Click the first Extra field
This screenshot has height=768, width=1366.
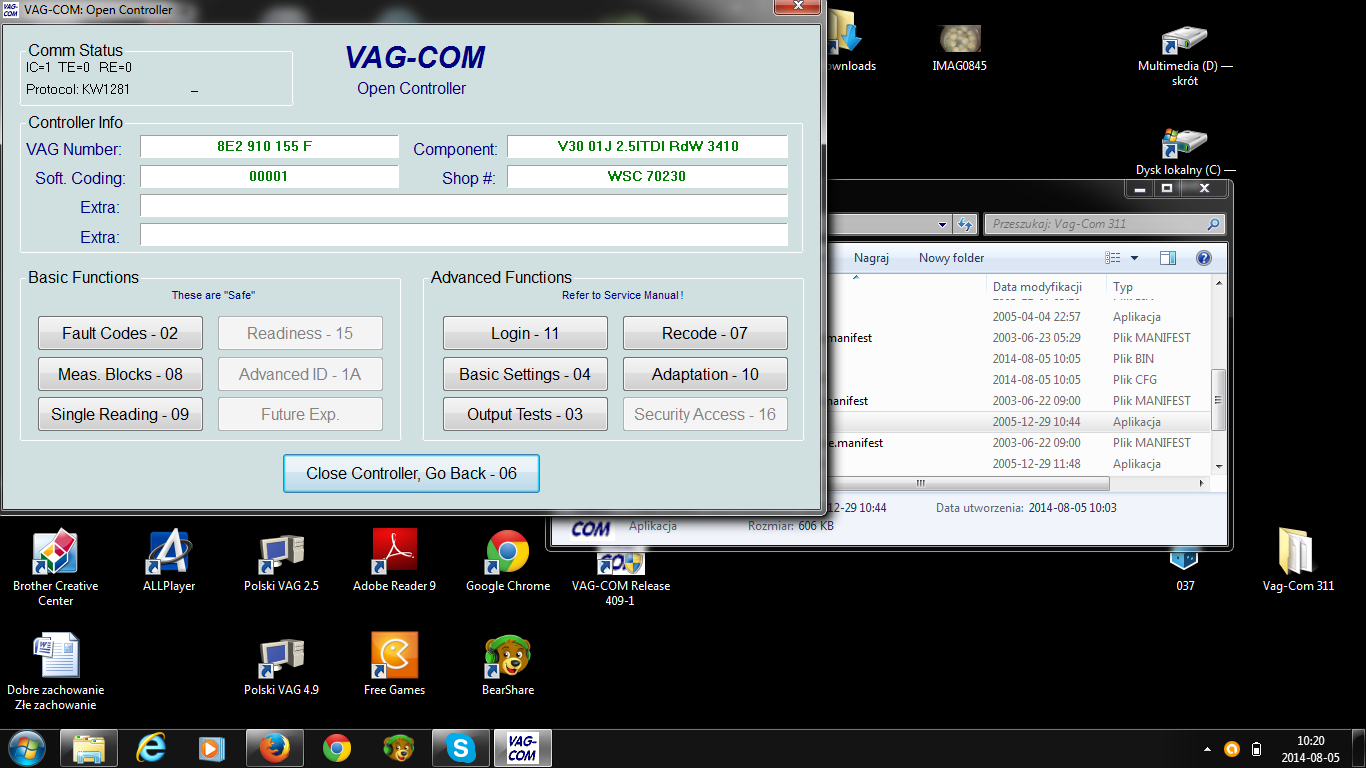coord(464,206)
